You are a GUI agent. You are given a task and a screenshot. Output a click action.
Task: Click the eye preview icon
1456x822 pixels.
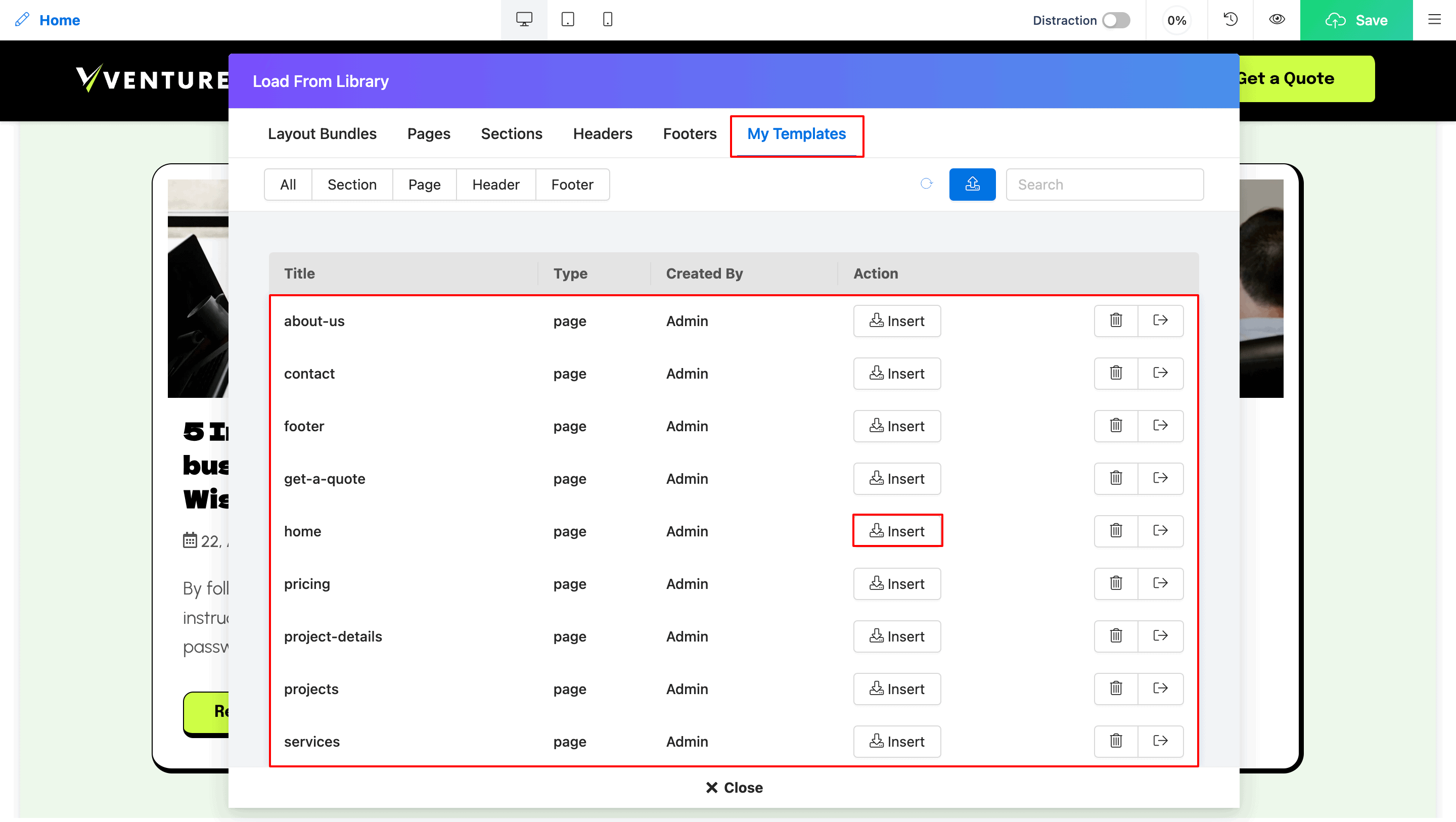1277,20
